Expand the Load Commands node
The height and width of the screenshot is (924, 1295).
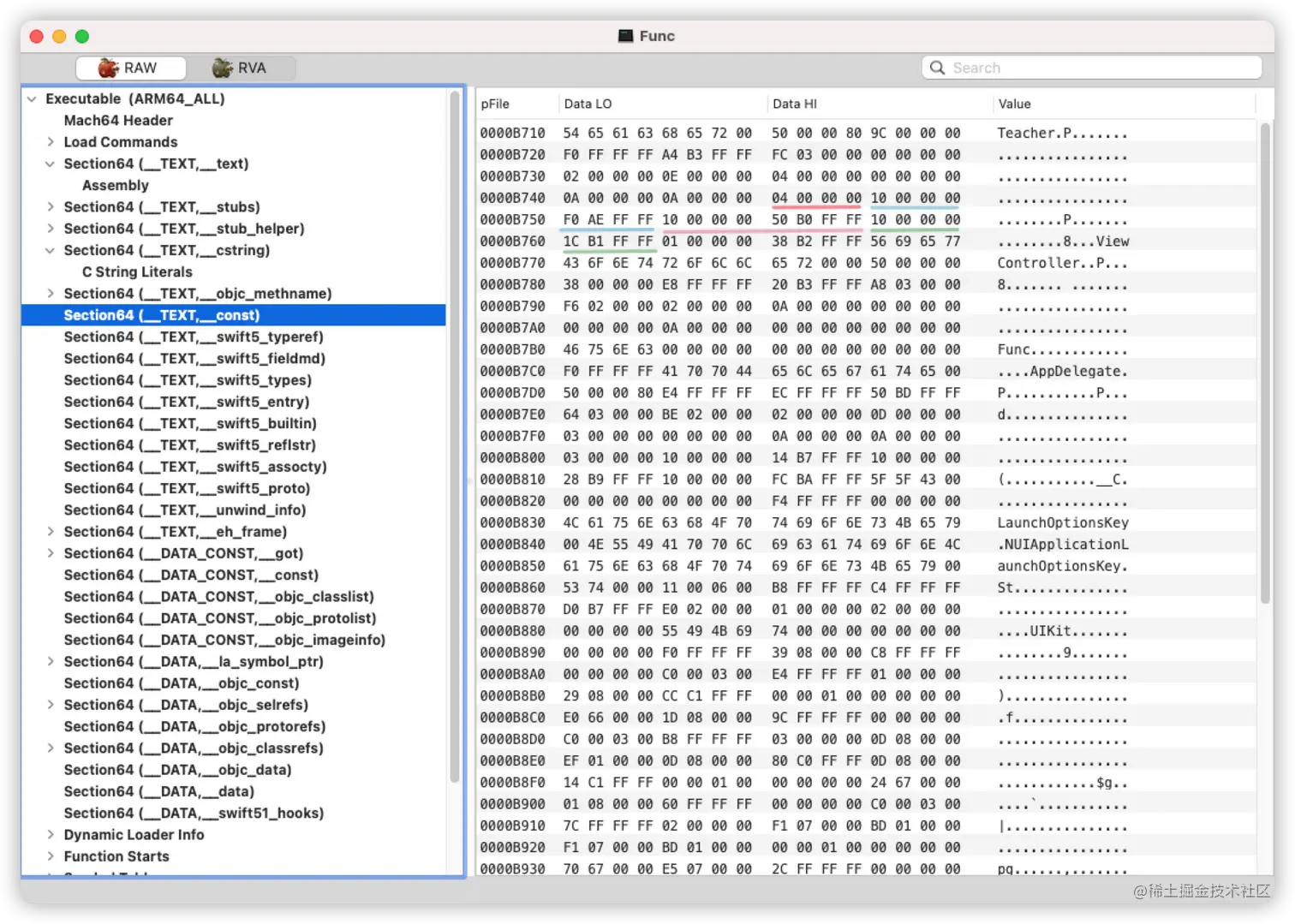[51, 142]
